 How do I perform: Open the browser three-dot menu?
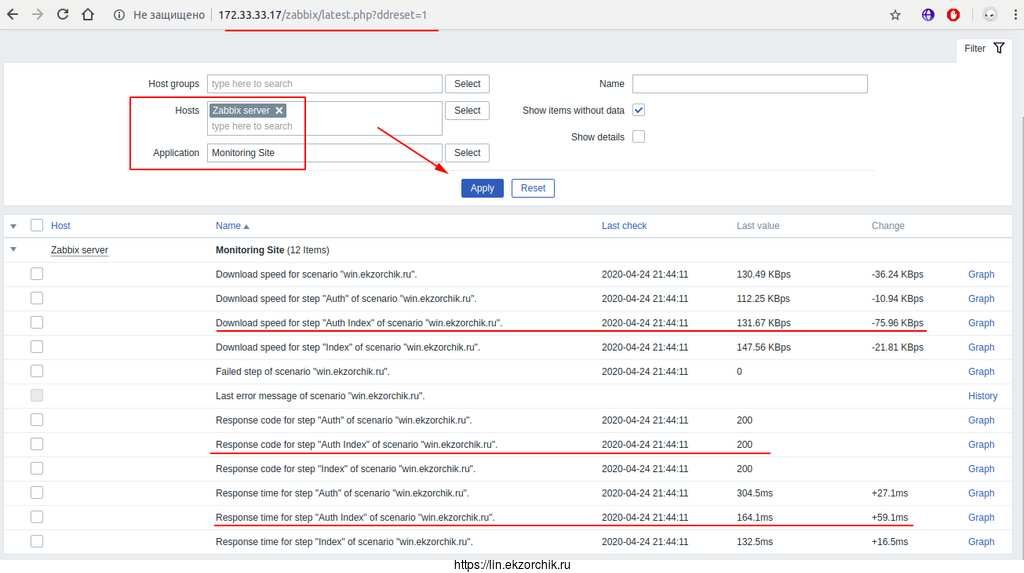tap(1015, 15)
